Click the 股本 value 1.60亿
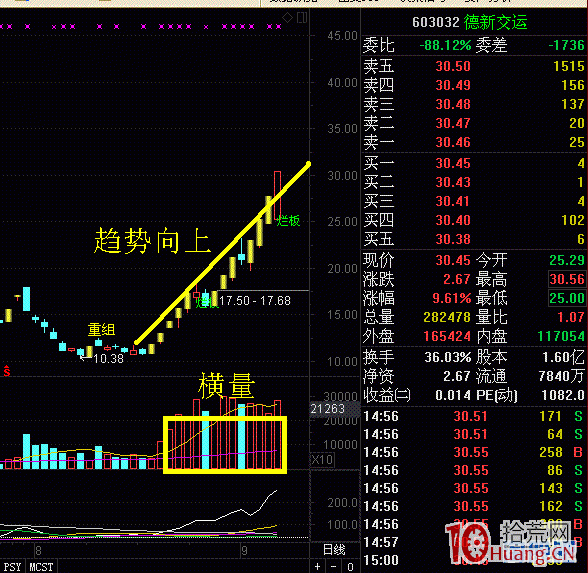 (x=563, y=357)
